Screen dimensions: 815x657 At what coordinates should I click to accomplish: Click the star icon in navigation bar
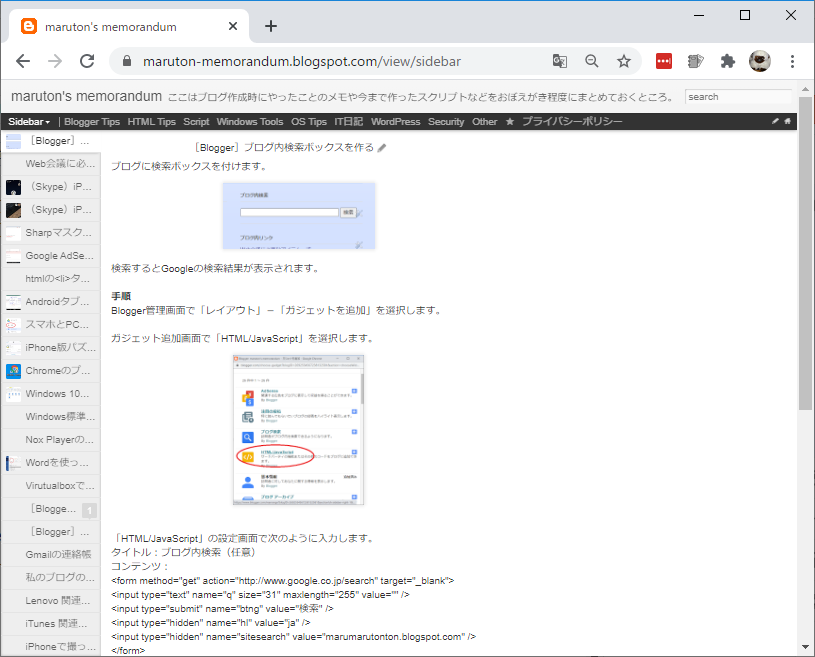[x=510, y=122]
